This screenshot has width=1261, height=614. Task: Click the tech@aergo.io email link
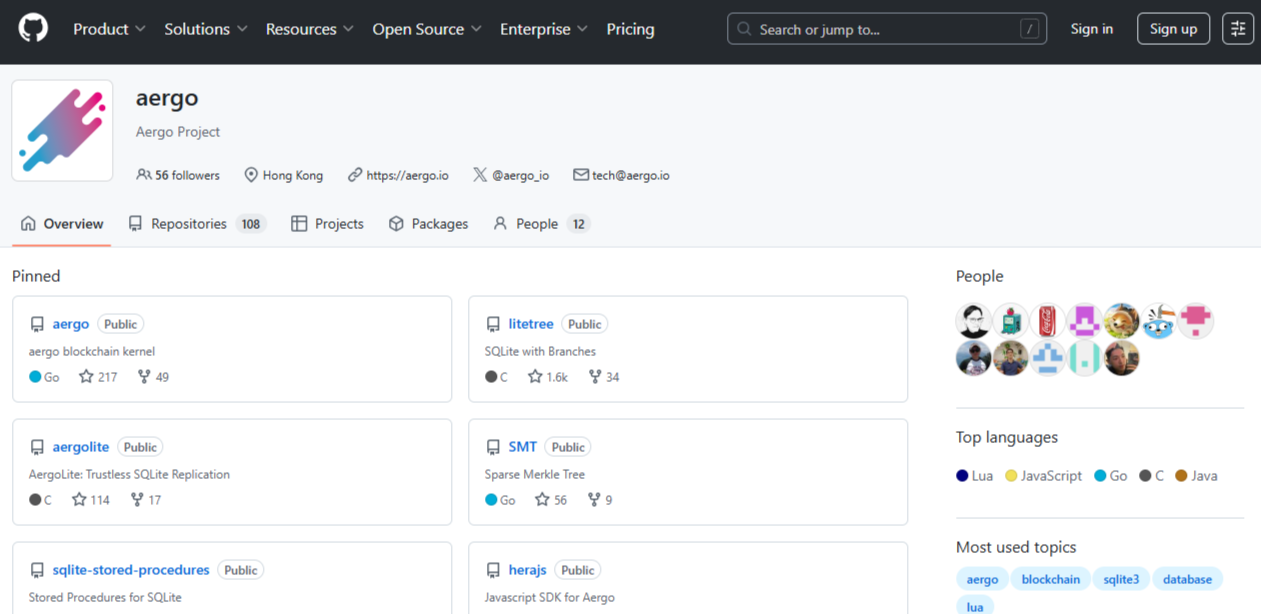631,175
